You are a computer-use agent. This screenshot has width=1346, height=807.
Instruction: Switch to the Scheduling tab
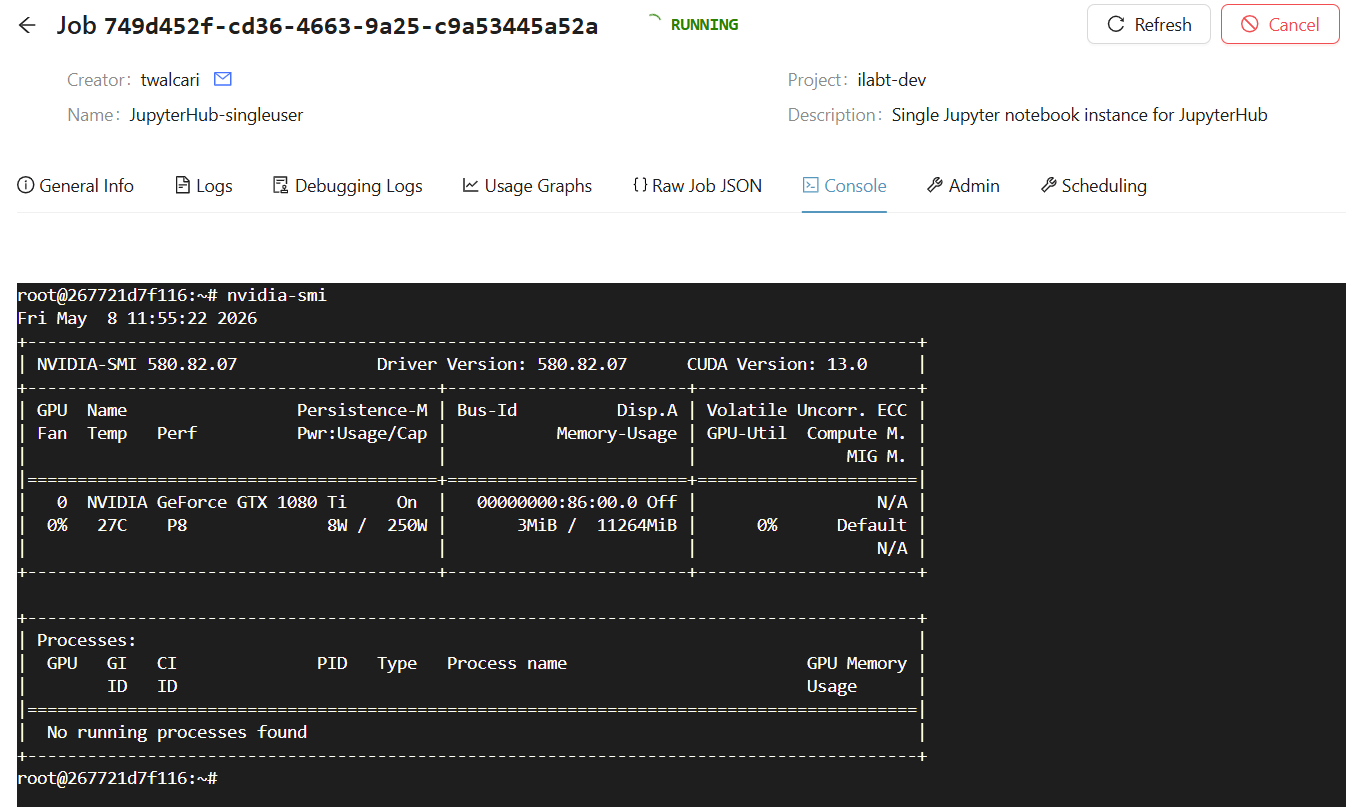[1093, 185]
